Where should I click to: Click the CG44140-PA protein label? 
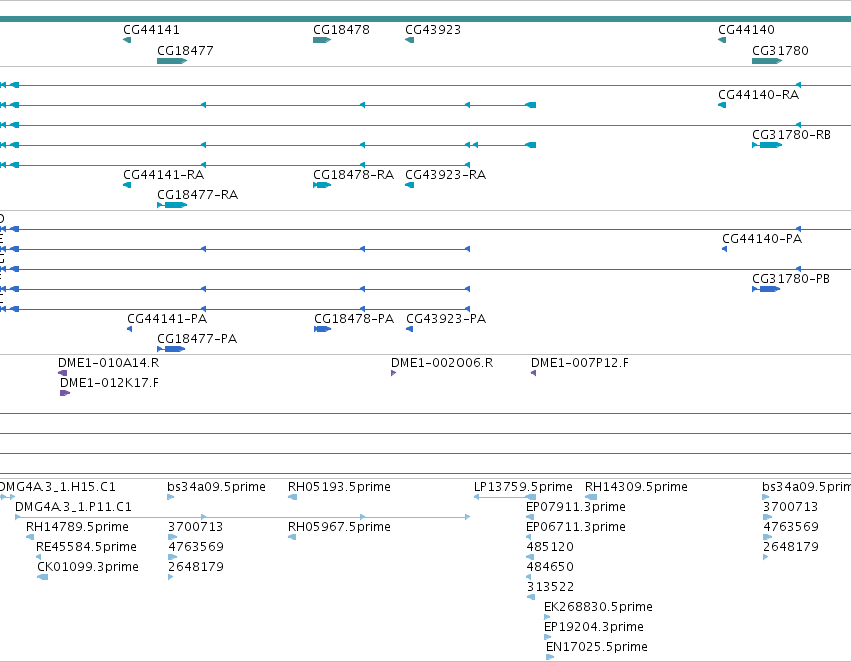[762, 239]
